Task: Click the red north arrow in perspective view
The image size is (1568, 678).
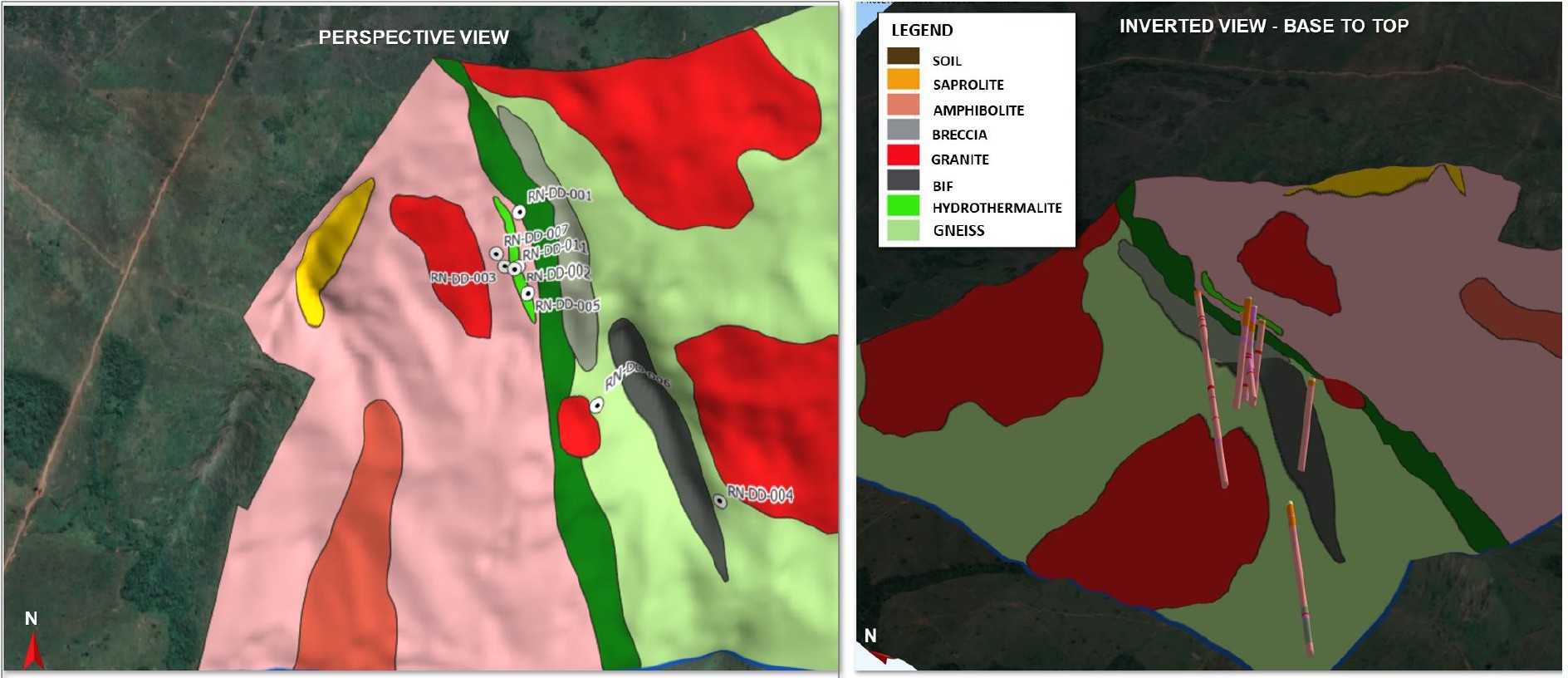Action: [x=33, y=651]
